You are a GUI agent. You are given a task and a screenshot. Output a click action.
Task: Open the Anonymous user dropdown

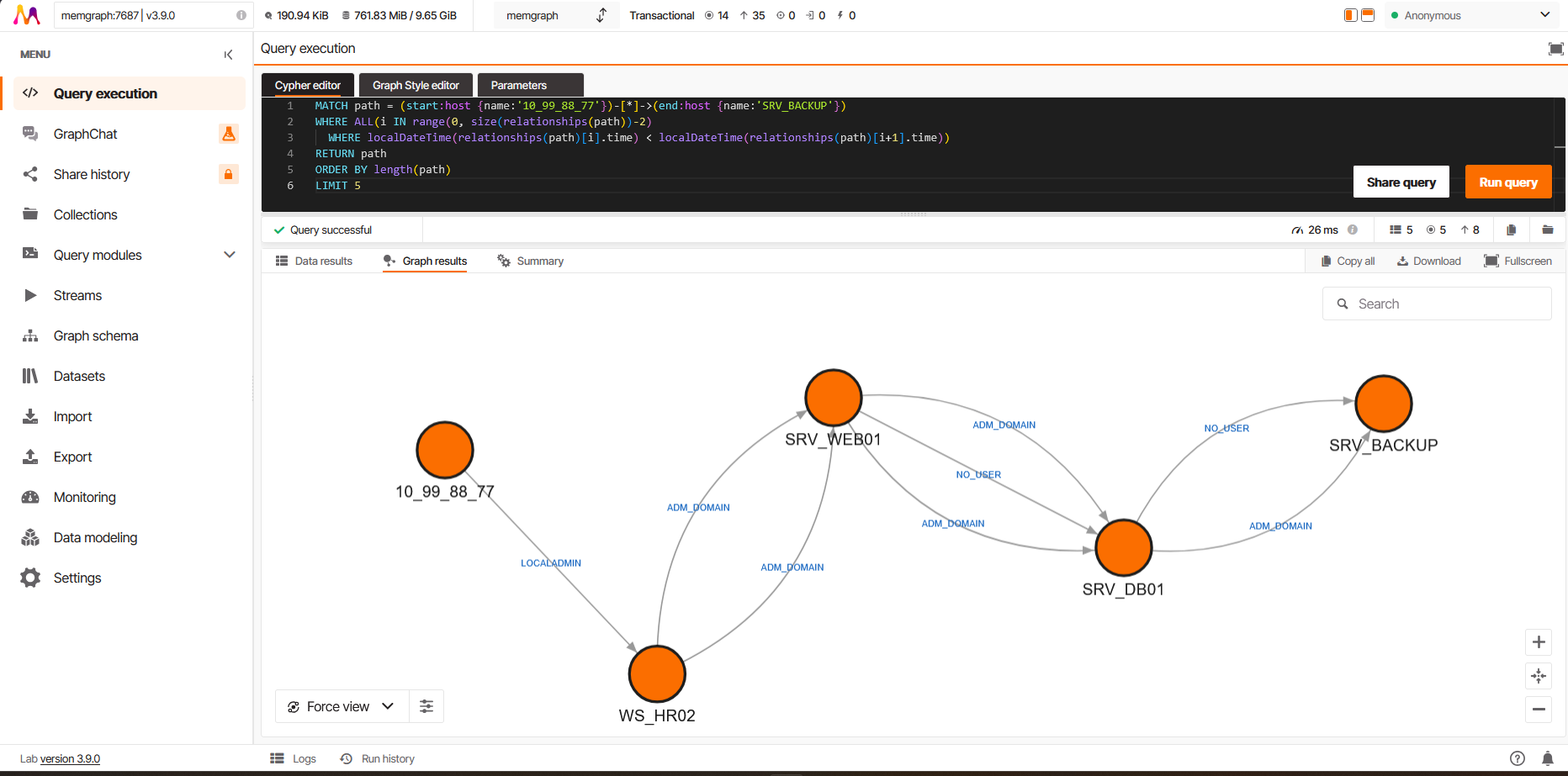[x=1471, y=14]
